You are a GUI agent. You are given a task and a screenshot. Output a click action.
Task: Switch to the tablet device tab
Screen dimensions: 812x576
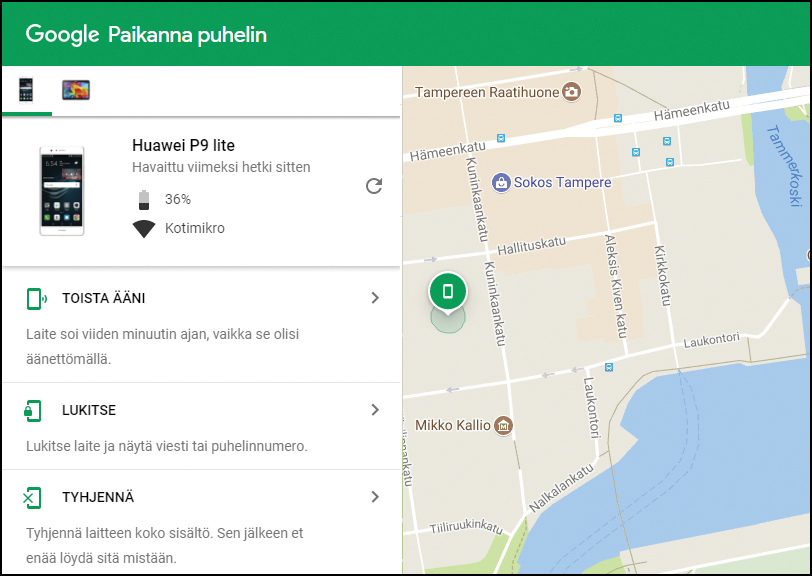tap(74, 88)
